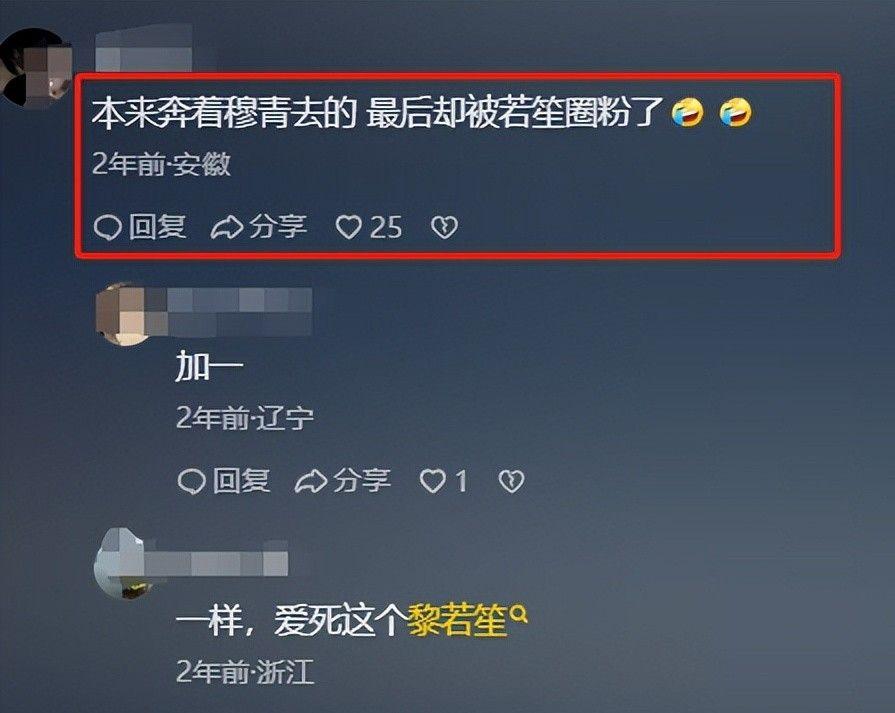Image resolution: width=895 pixels, height=713 pixels.
Task: Click the comment text 本来奔着穆青去的
Action: click(x=224, y=114)
